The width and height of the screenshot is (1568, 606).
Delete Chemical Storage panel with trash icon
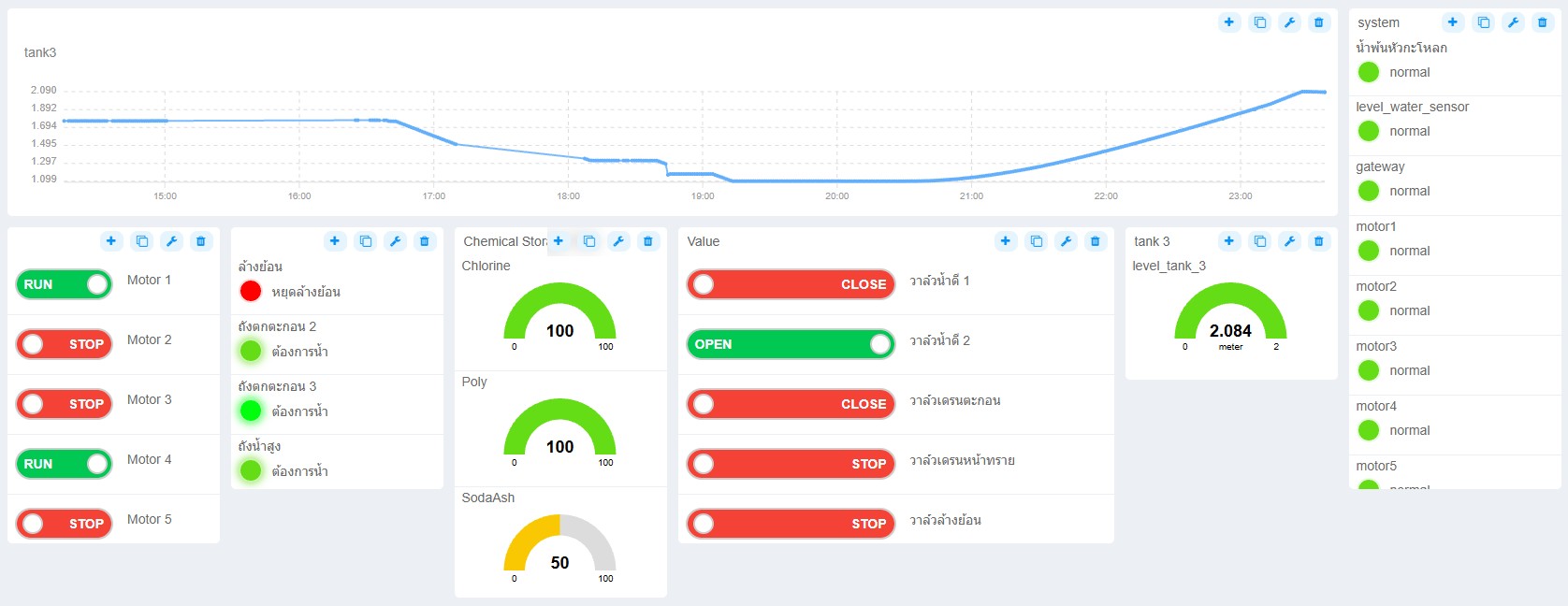click(648, 241)
